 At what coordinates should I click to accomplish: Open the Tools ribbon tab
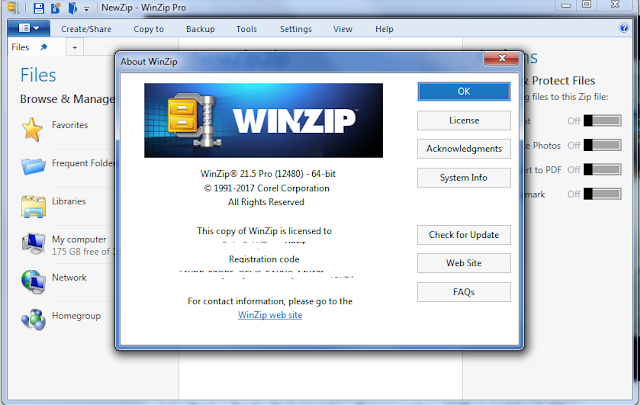pyautogui.click(x=247, y=29)
